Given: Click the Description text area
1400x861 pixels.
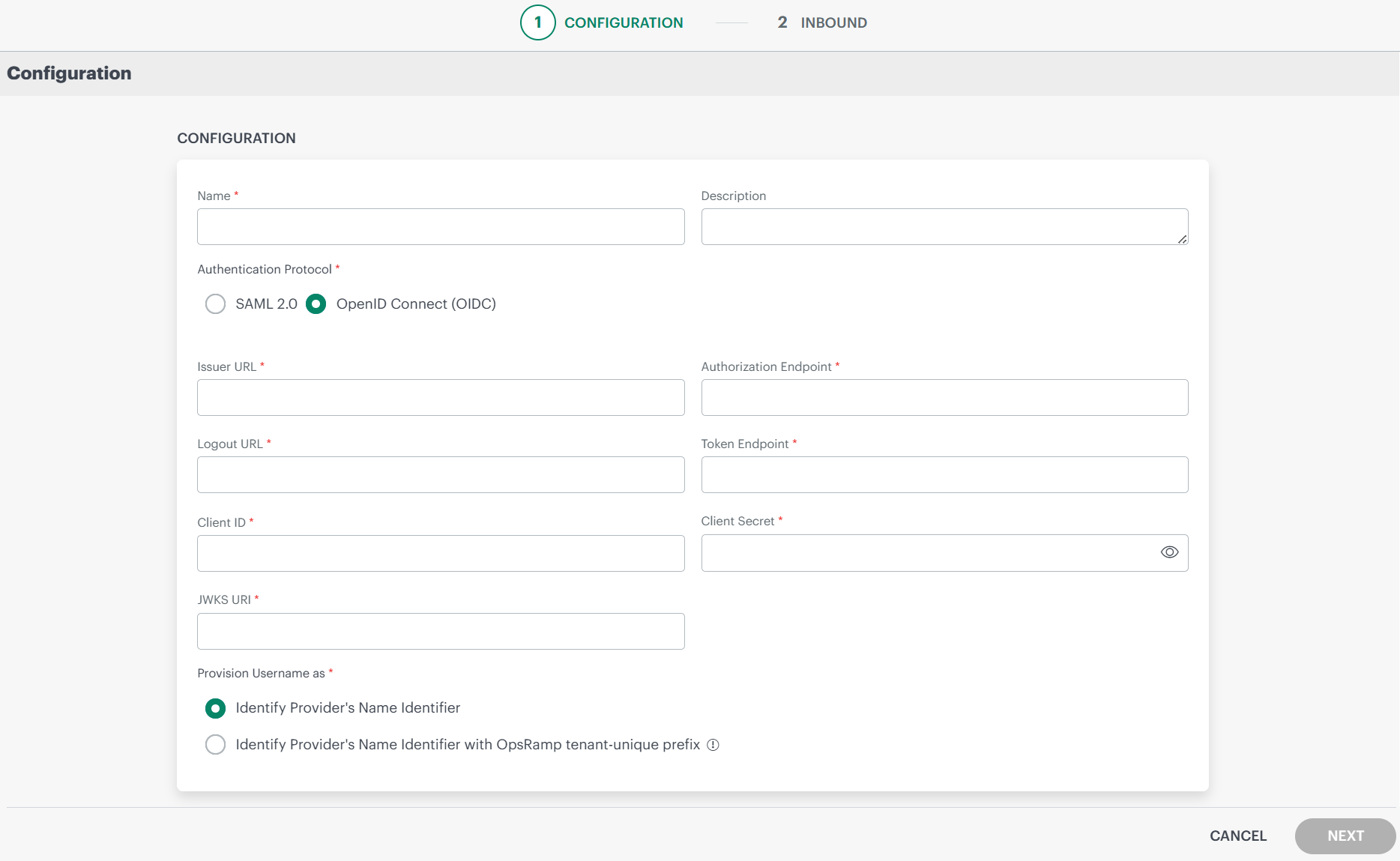Looking at the screenshot, I should click(x=944, y=226).
